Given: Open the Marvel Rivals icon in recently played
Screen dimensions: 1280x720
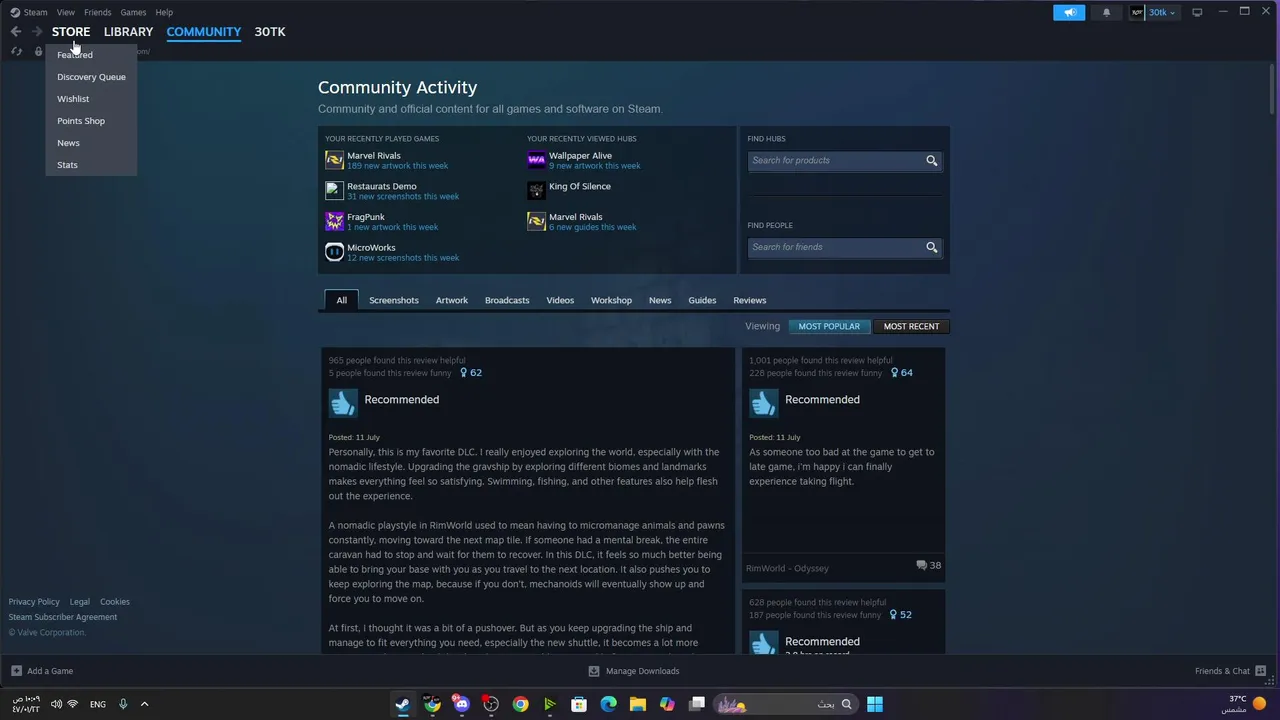Looking at the screenshot, I should coord(334,160).
